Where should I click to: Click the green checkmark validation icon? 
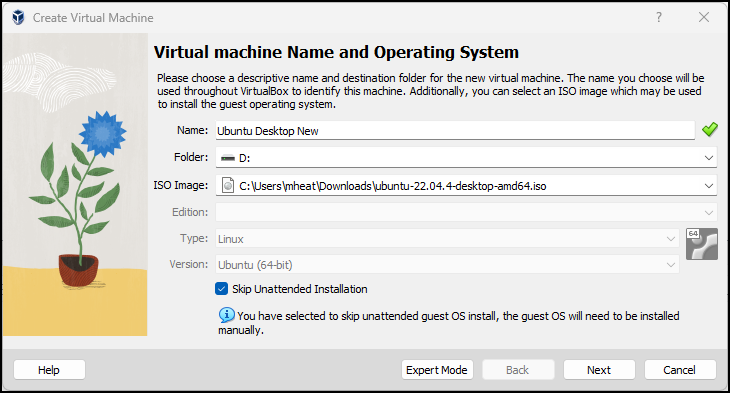(710, 129)
